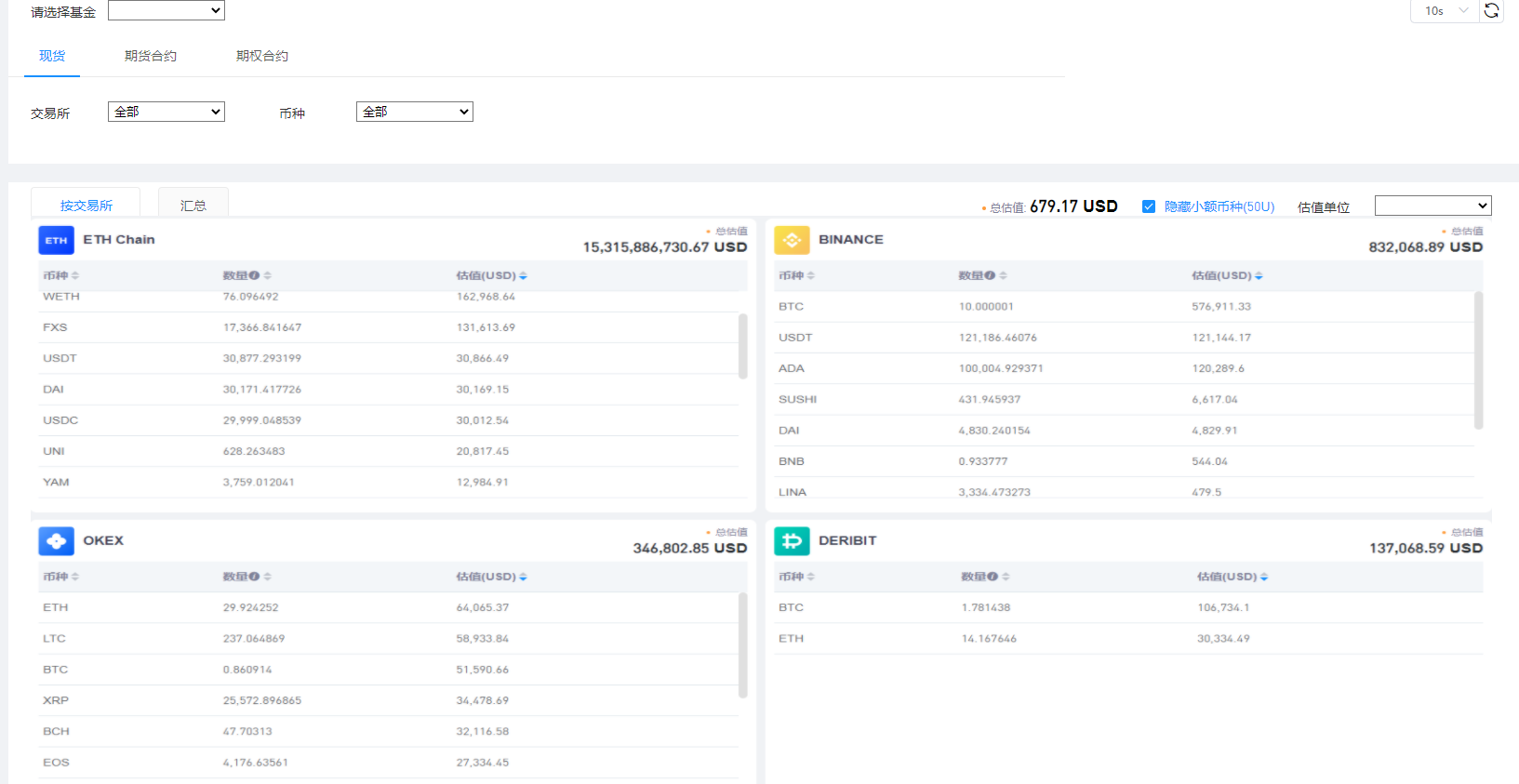Click the ADA row in Binance
The width and height of the screenshot is (1519, 784).
coord(1125,368)
